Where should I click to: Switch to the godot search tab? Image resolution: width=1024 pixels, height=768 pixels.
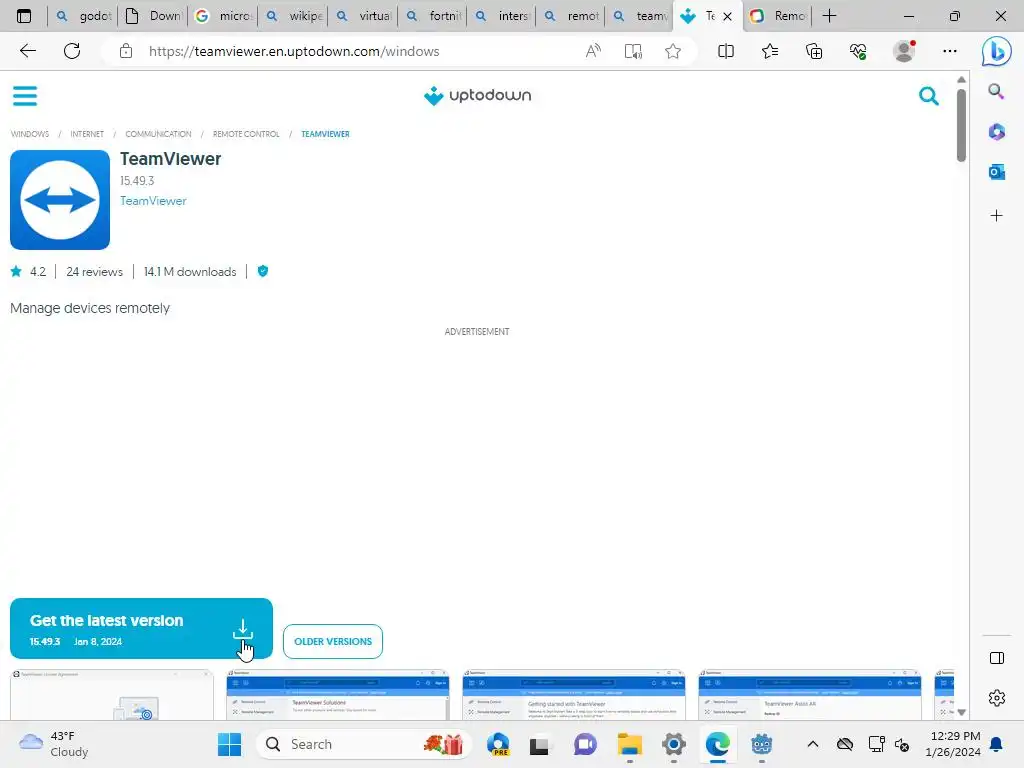[x=82, y=16]
